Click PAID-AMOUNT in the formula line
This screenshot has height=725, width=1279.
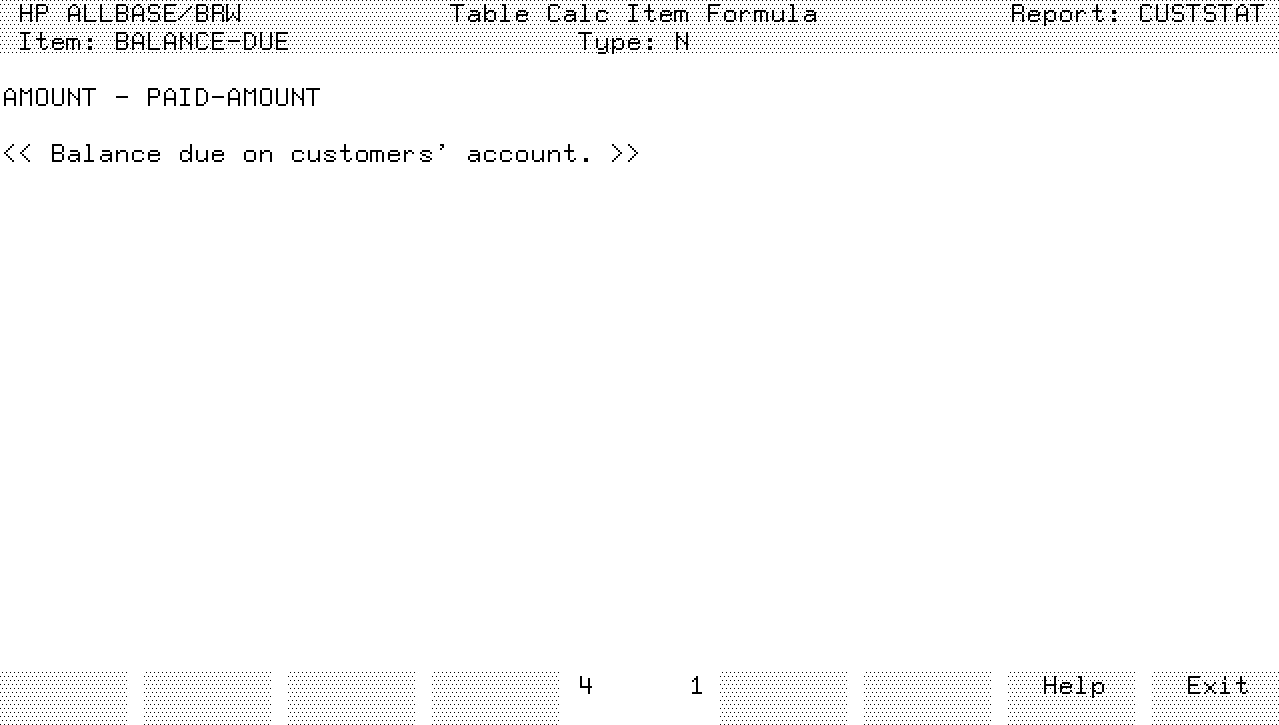(x=233, y=98)
